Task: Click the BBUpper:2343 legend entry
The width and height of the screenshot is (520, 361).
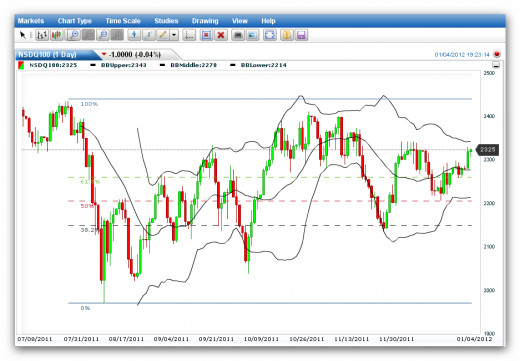Action: pos(124,65)
